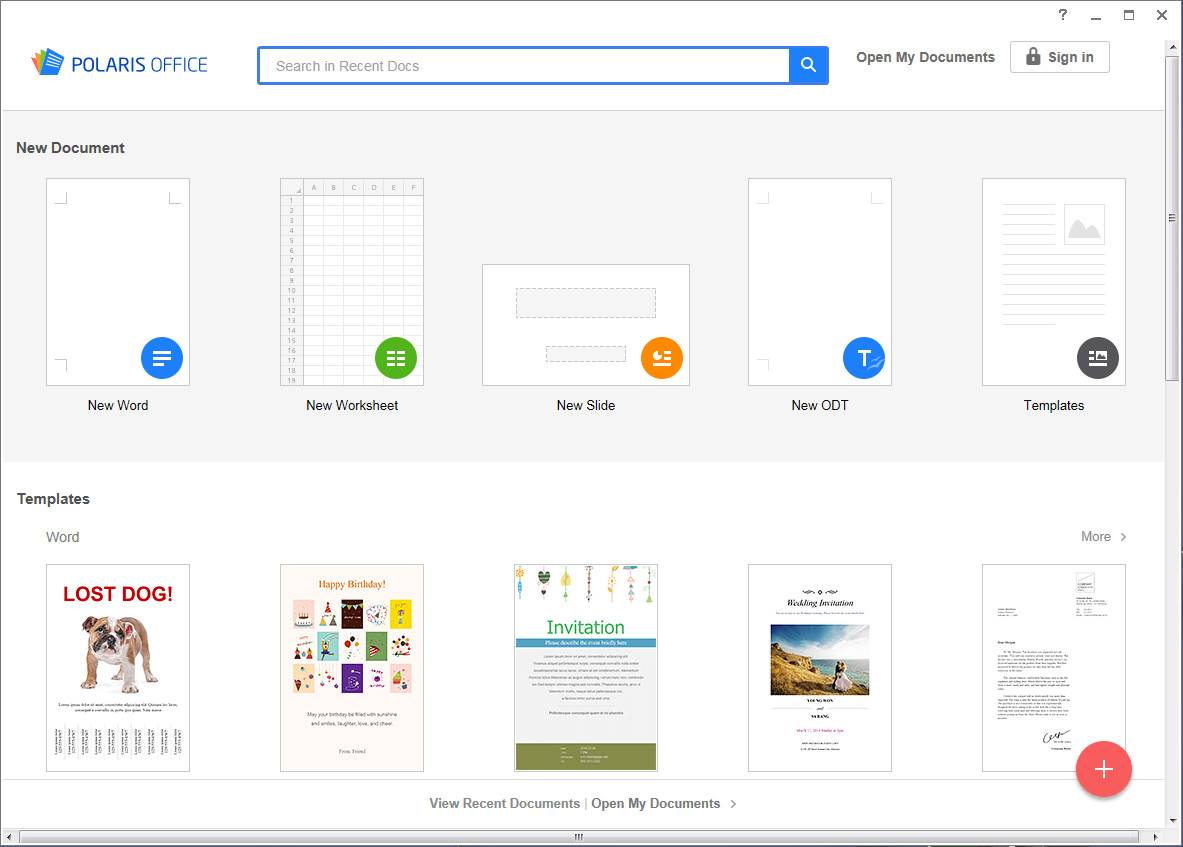Create a New Word blank document thumbnail
This screenshot has width=1183, height=847.
(118, 282)
